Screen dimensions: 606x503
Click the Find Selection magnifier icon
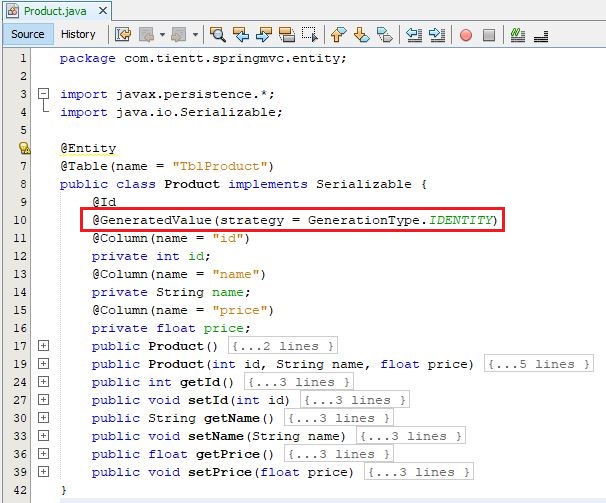218,34
